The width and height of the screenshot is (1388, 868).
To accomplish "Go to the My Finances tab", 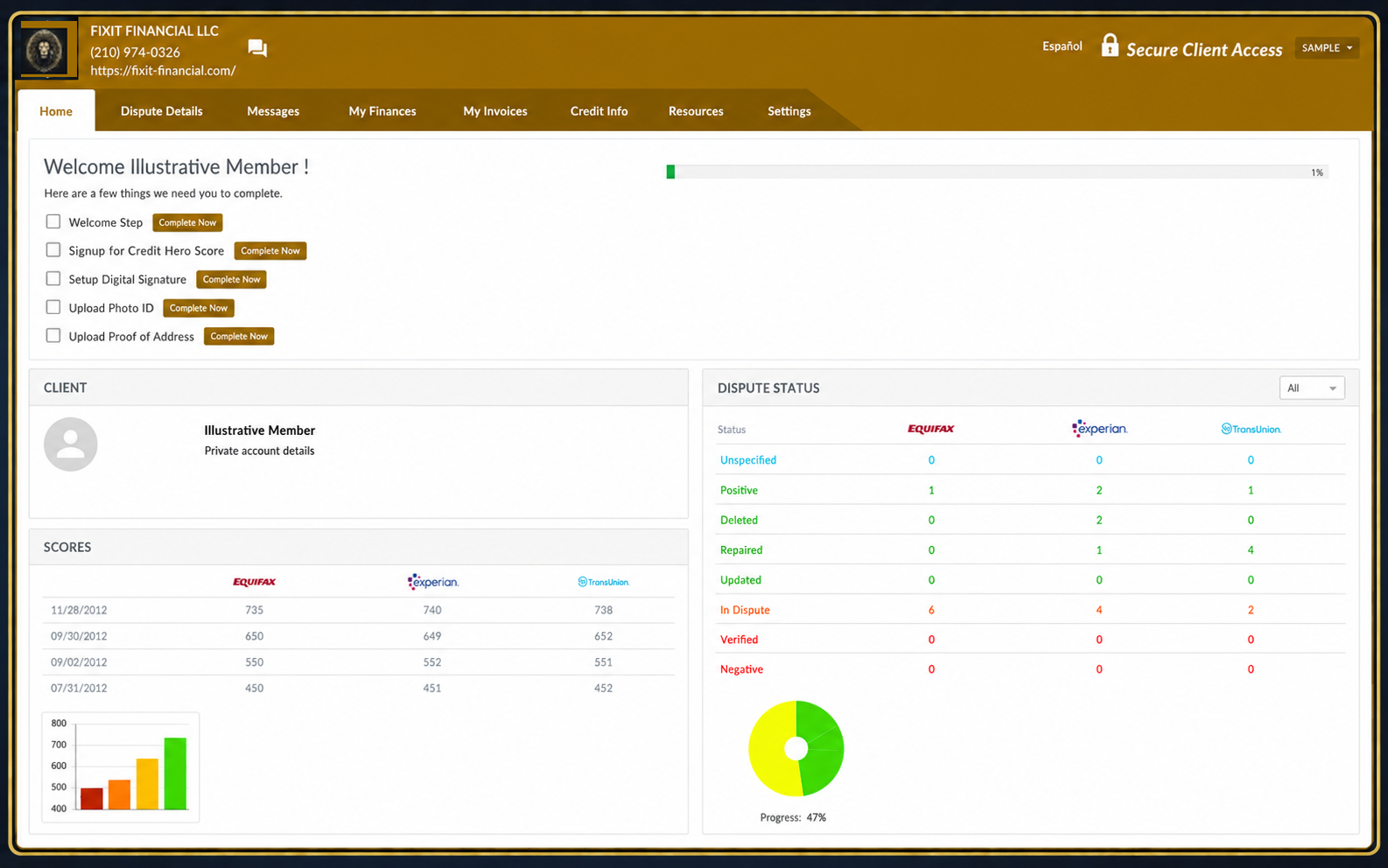I will 382,111.
